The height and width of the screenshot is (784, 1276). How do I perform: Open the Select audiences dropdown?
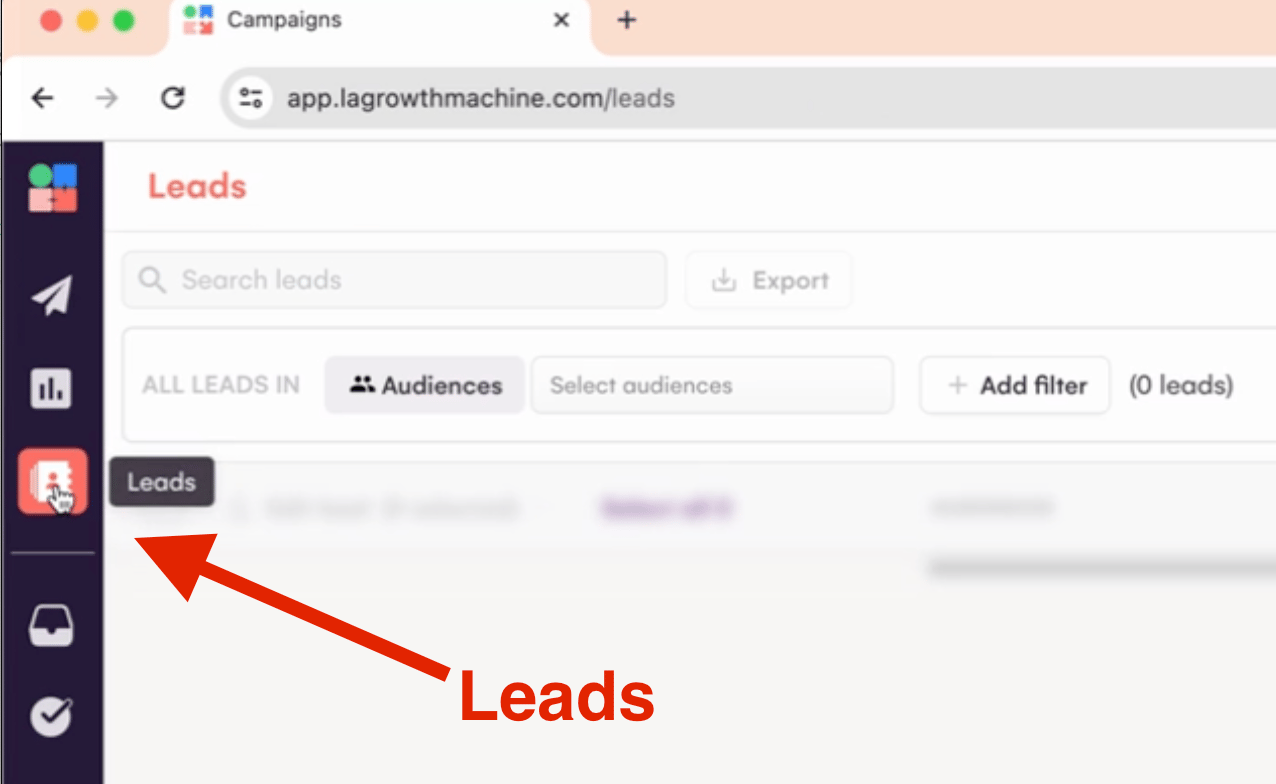pos(712,385)
